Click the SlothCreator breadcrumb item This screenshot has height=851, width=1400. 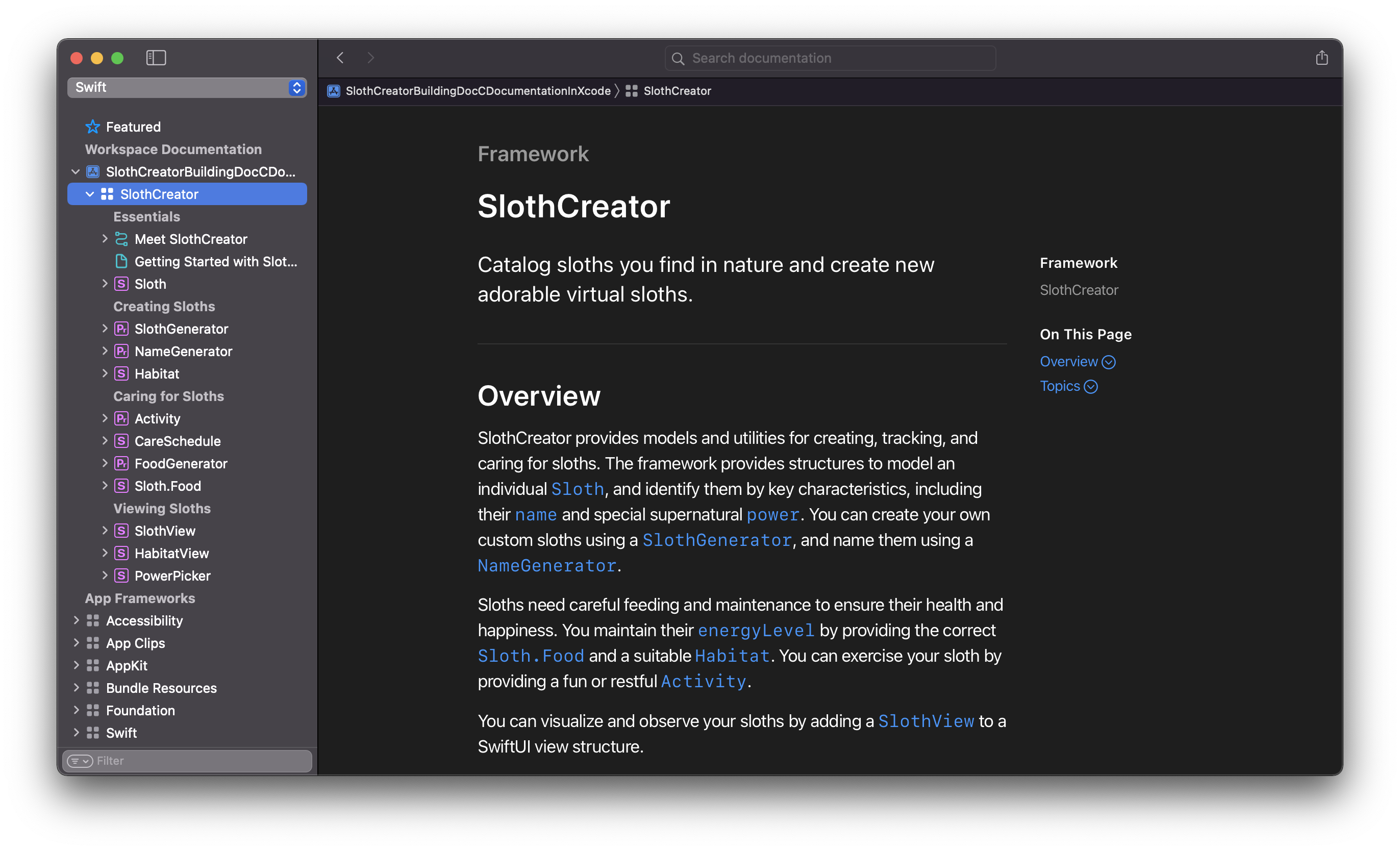coord(677,91)
